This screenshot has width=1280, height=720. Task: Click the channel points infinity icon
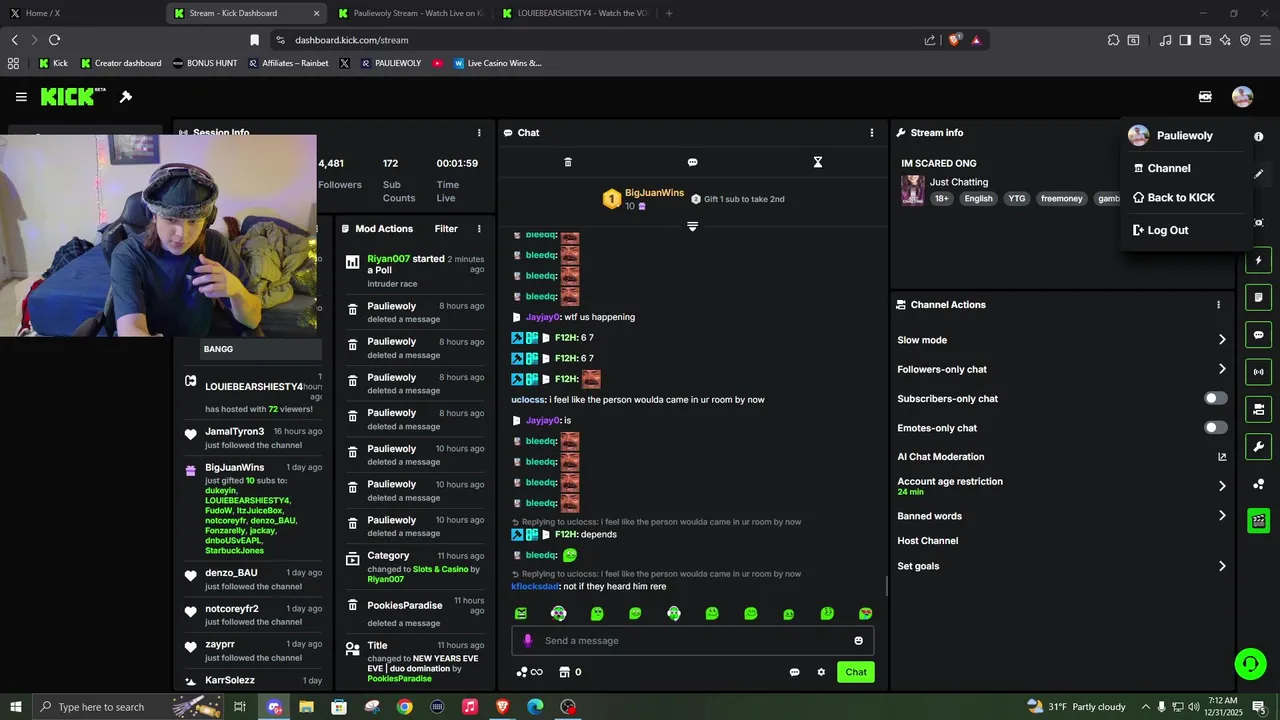[x=530, y=672]
